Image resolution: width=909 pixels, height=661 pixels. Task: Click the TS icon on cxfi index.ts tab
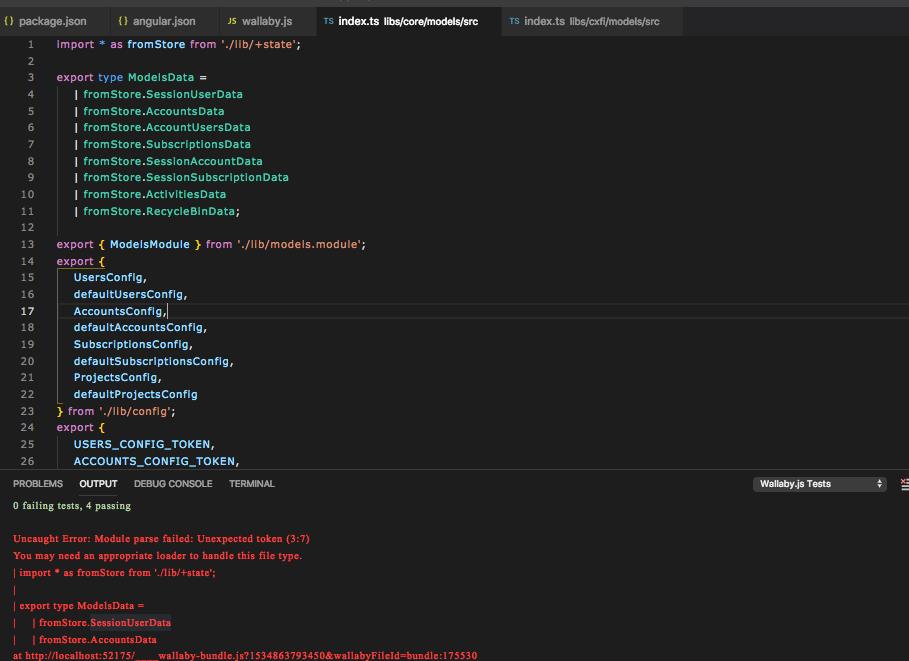coord(515,19)
